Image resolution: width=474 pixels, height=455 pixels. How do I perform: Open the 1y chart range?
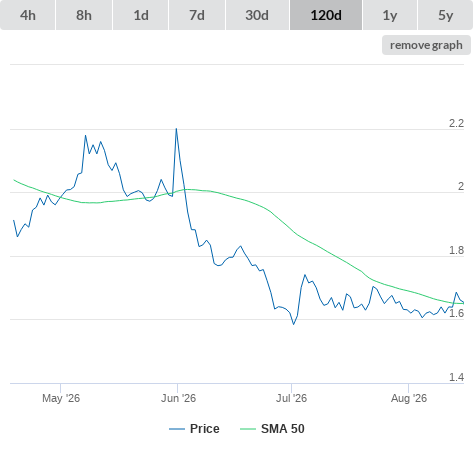[x=390, y=15]
